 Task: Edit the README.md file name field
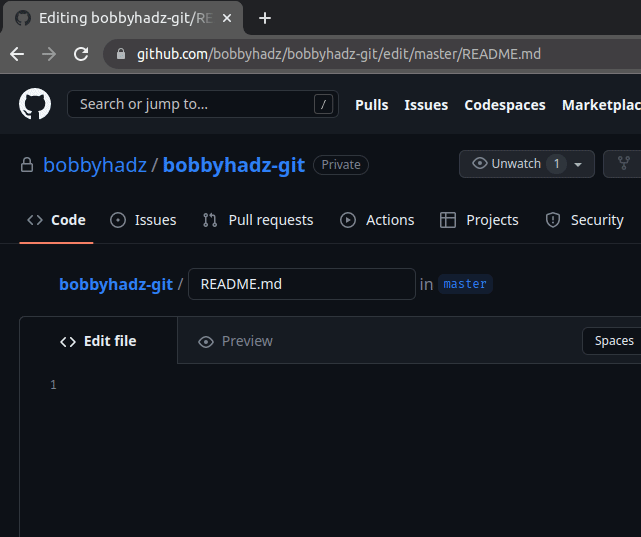(x=302, y=284)
